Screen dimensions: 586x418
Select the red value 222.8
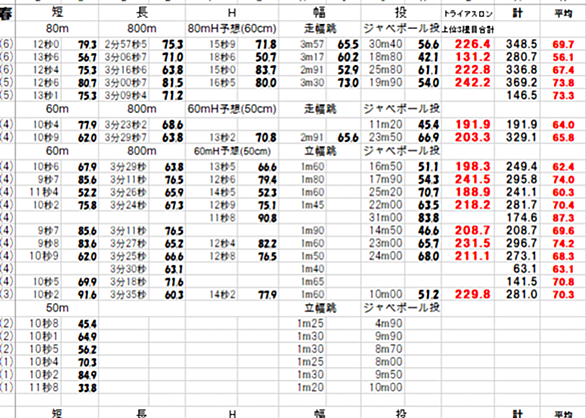click(472, 70)
